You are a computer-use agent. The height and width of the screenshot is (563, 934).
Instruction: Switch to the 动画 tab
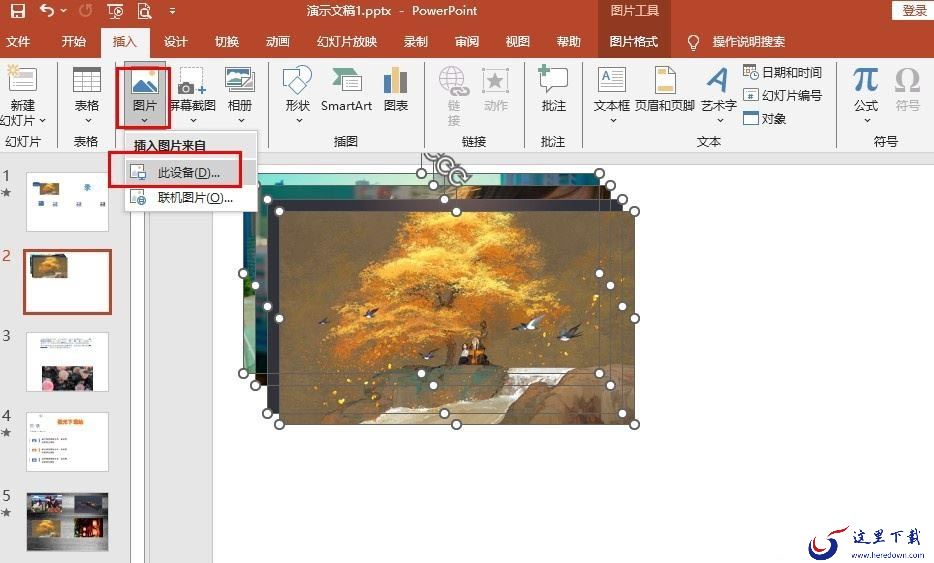click(x=278, y=42)
